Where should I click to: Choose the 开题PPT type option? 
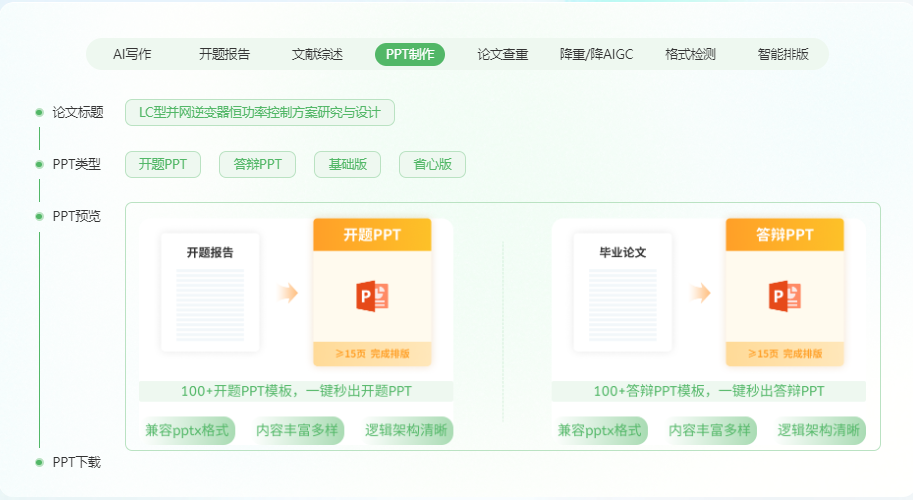[163, 165]
